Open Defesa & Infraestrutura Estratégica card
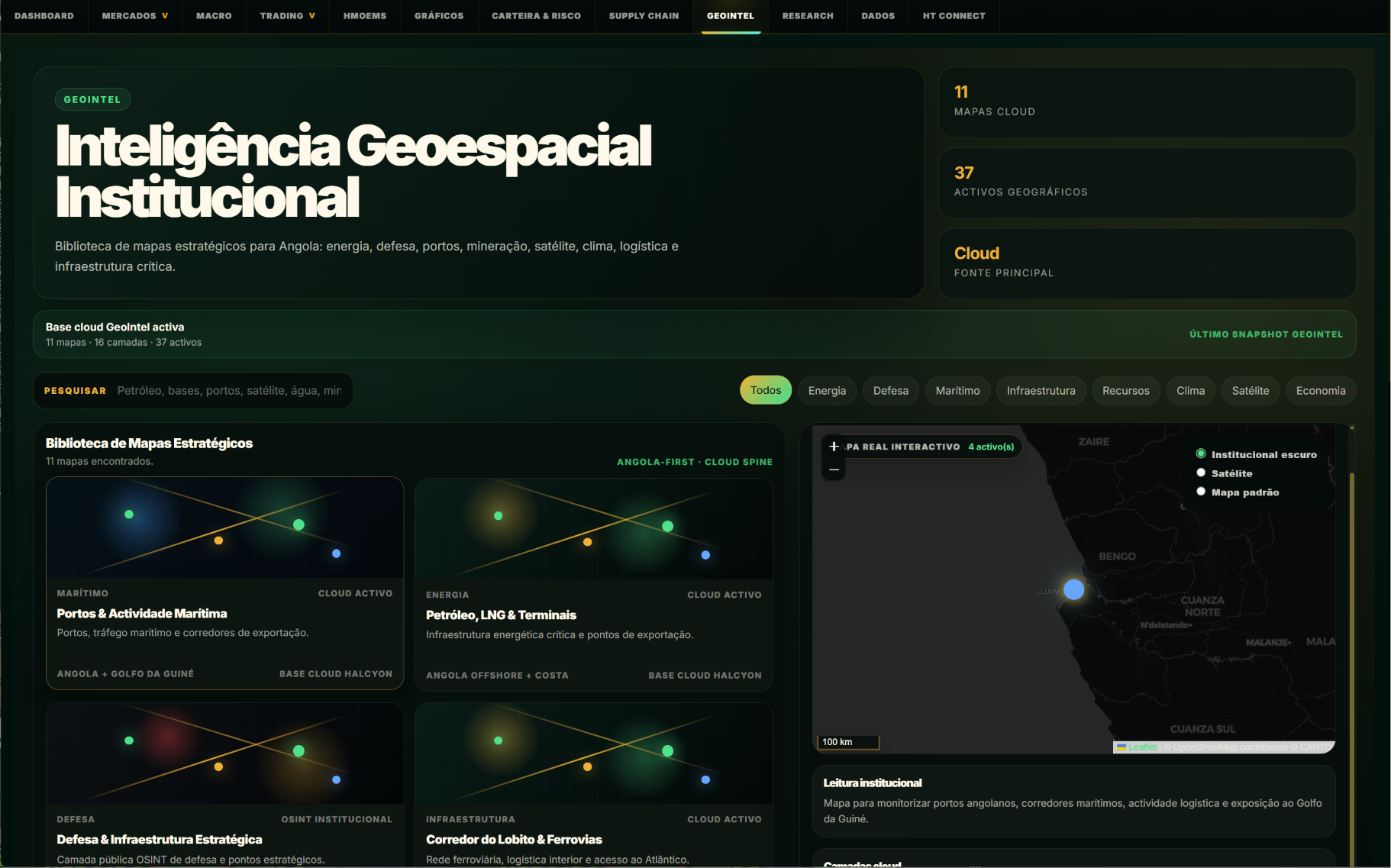1391x868 pixels. coord(224,785)
